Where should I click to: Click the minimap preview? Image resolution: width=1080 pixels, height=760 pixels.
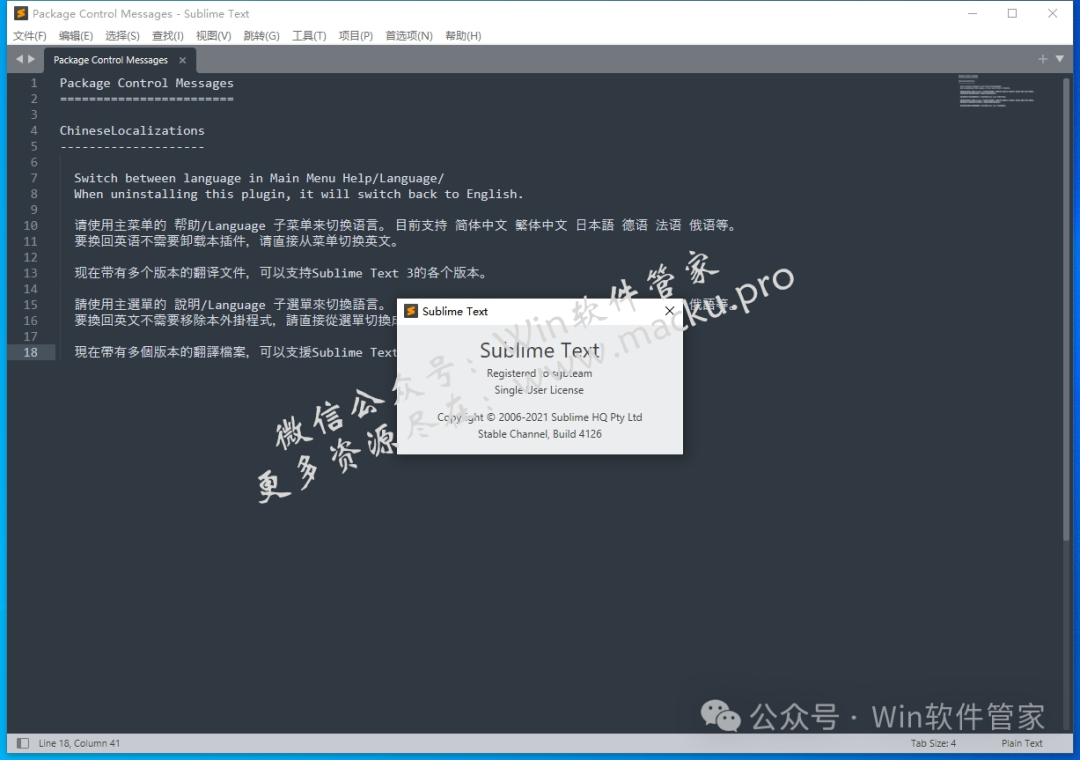click(x=997, y=90)
